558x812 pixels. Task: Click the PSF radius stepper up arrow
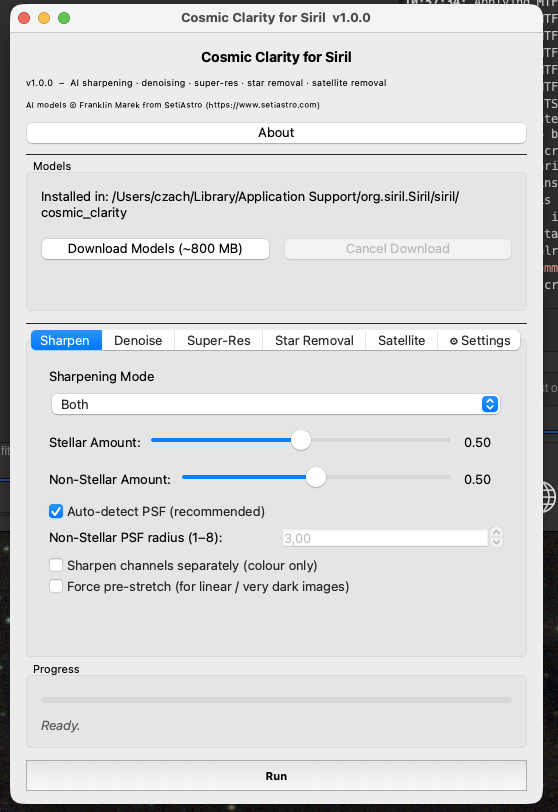click(x=496, y=532)
